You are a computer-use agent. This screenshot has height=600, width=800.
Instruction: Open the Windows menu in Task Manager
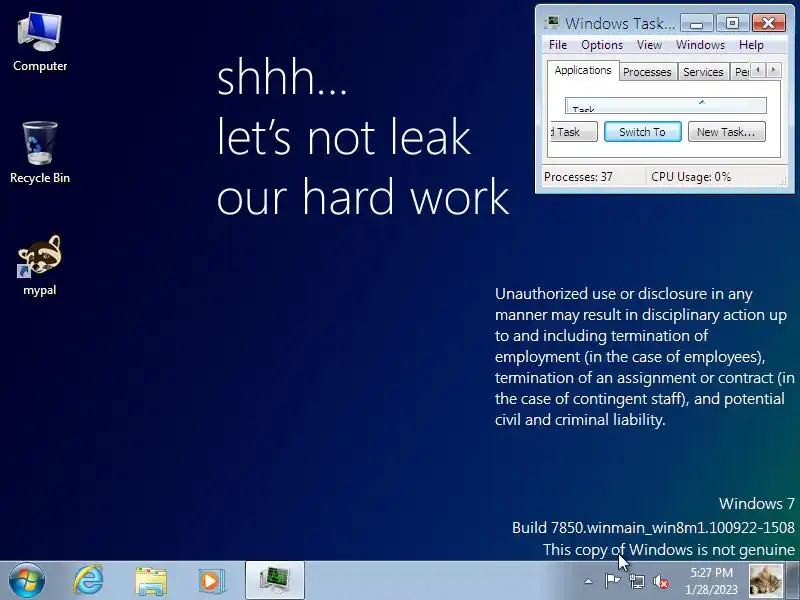700,45
